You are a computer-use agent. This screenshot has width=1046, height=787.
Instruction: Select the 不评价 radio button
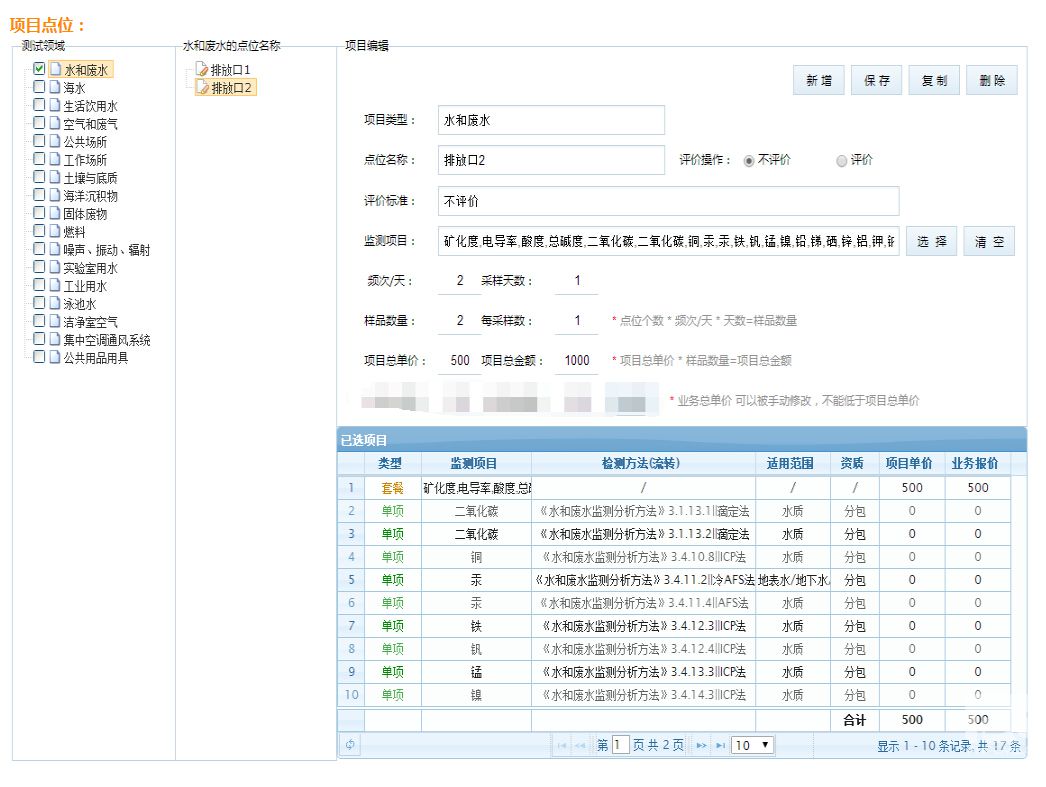pyautogui.click(x=749, y=161)
